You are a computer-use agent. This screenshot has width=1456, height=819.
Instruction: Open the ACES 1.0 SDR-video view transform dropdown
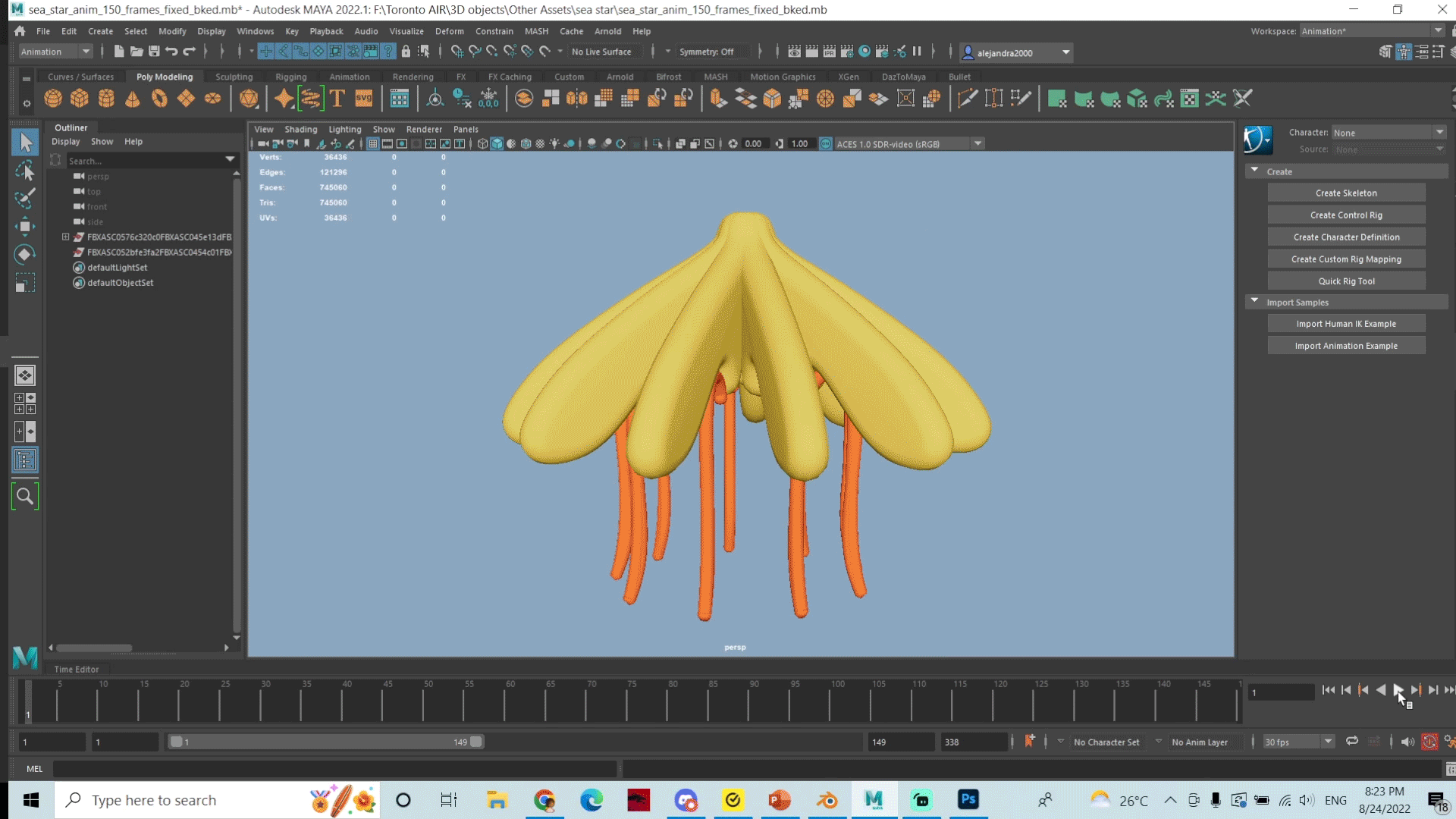pos(908,143)
